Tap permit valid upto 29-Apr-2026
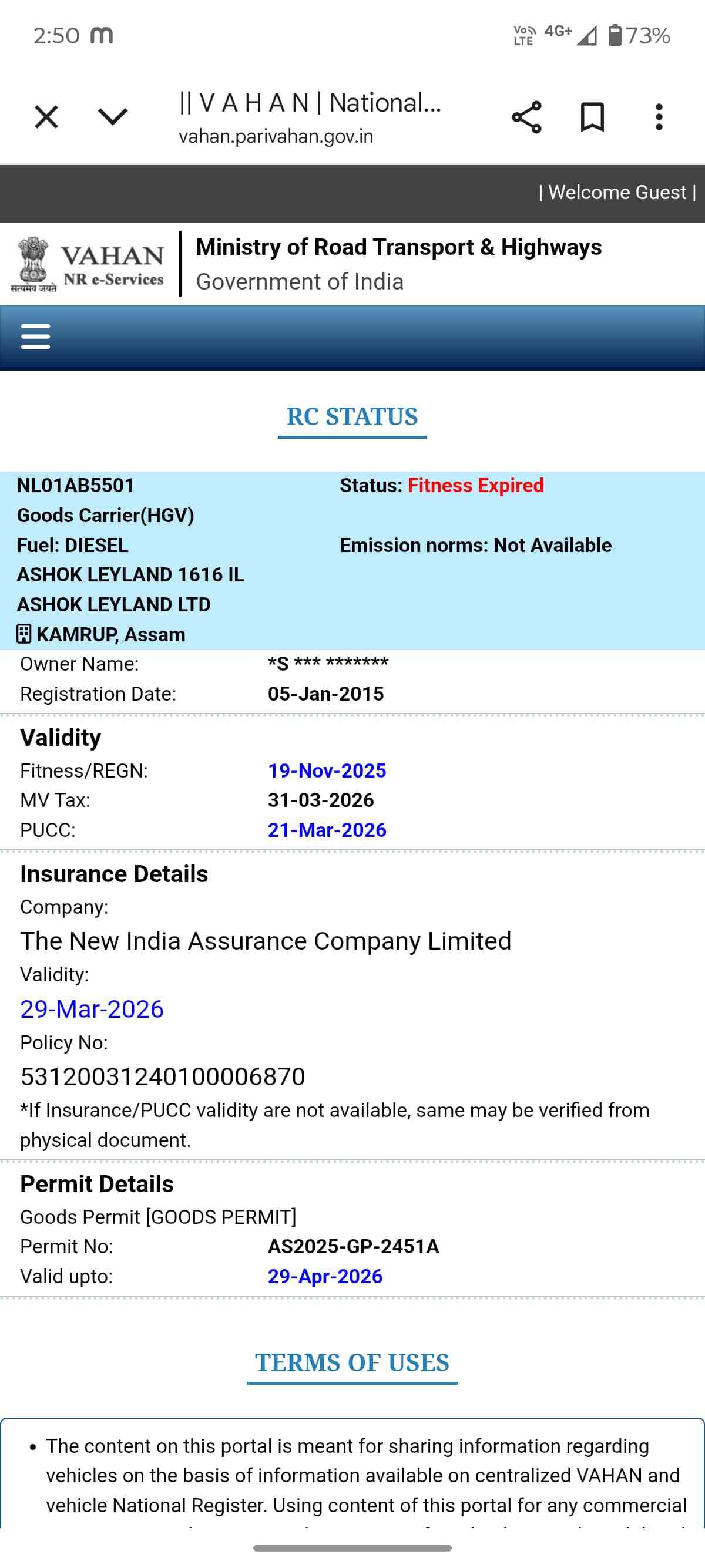The image size is (705, 1568). [325, 1276]
